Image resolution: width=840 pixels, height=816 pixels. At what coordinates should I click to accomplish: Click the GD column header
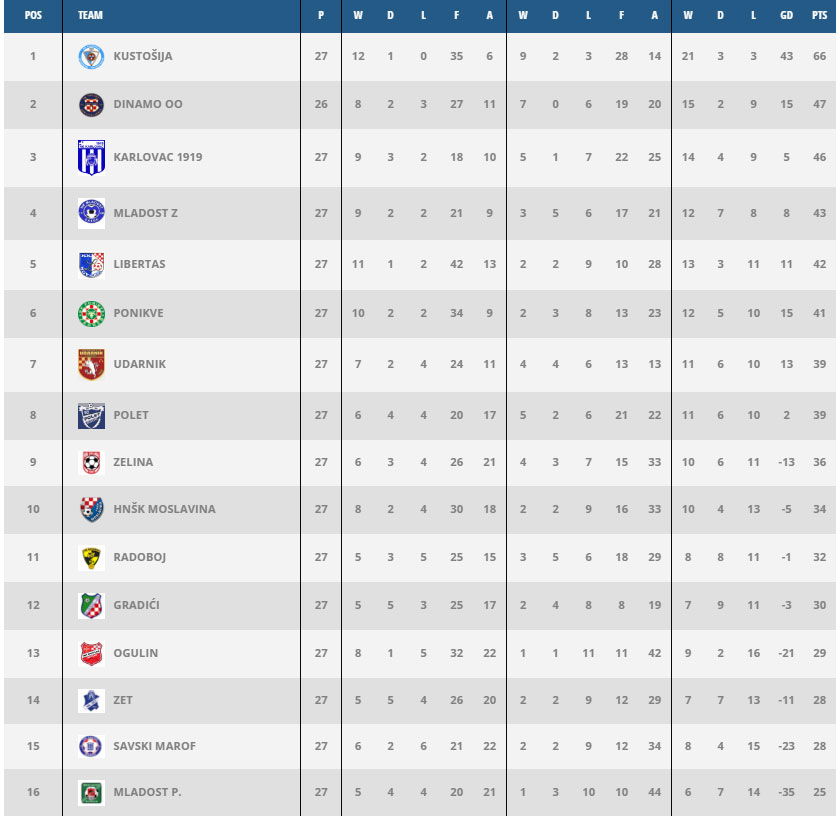(788, 16)
